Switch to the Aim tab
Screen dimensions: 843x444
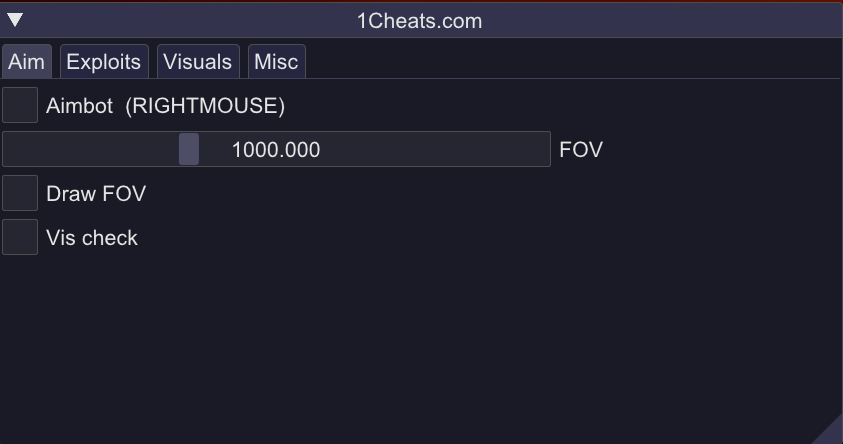click(x=26, y=62)
